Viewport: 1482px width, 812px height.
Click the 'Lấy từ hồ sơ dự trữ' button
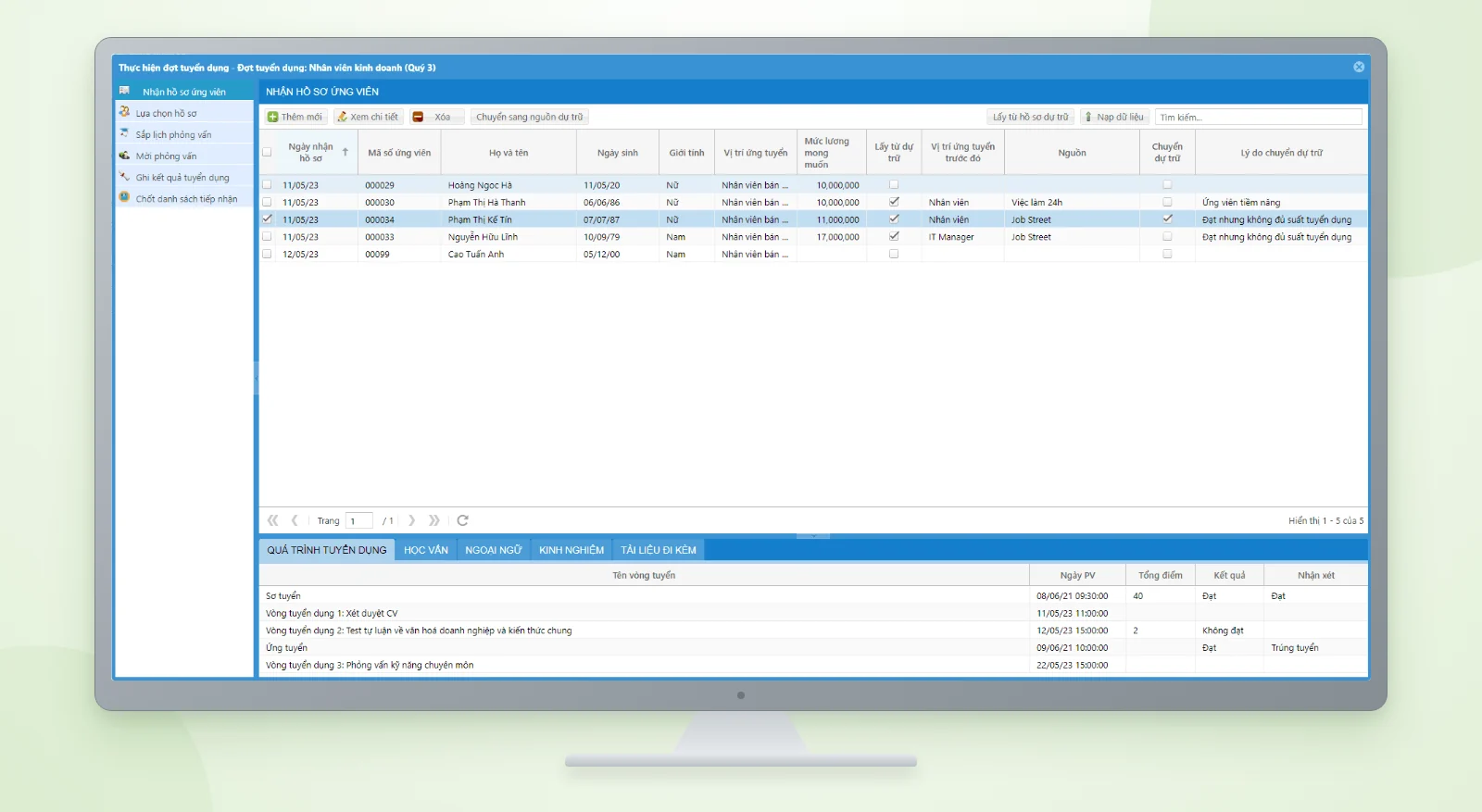click(x=1030, y=117)
